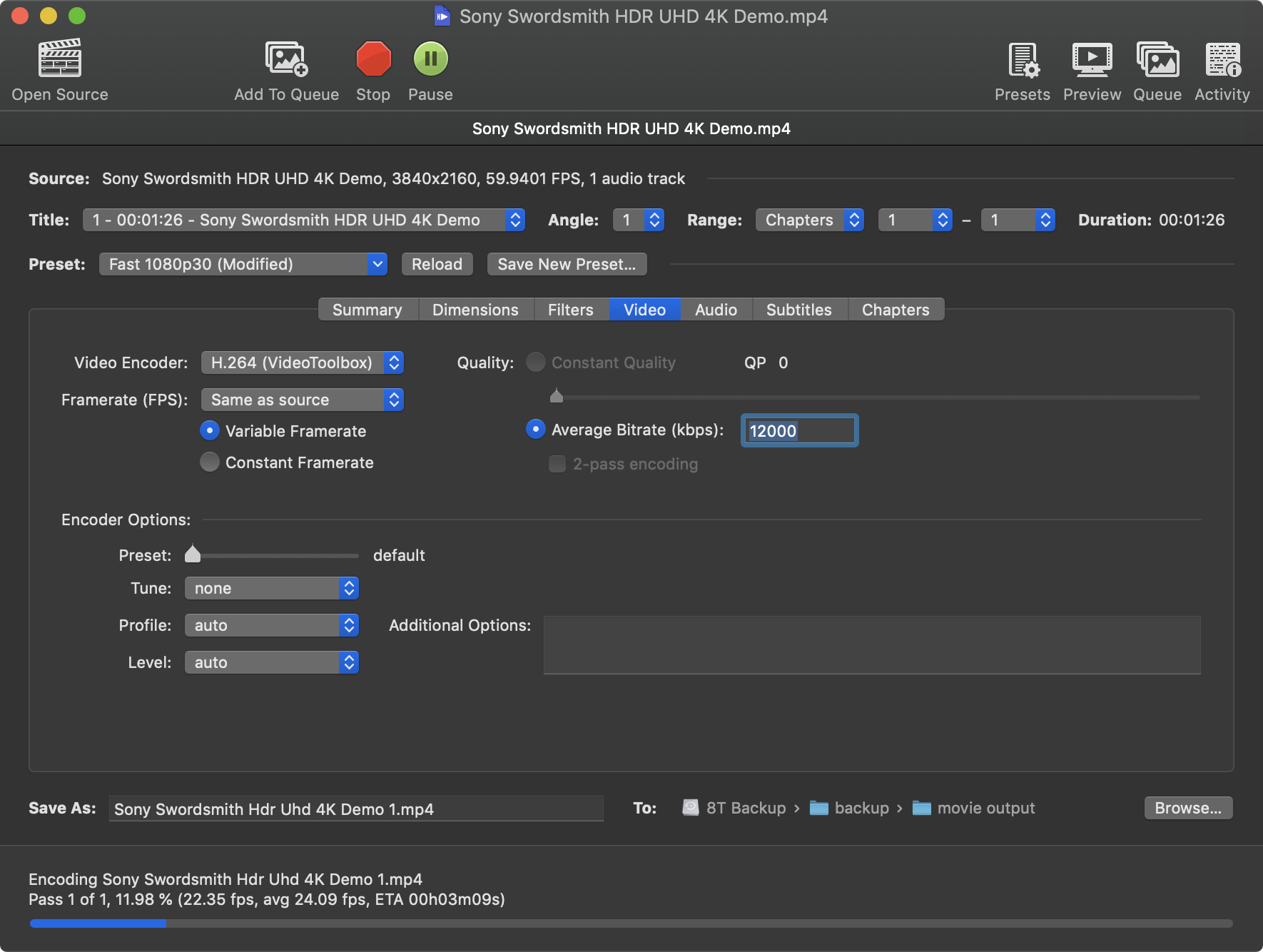Screen dimensions: 1263x952
Task: Click the 8T Backup drive icon
Action: coord(690,808)
